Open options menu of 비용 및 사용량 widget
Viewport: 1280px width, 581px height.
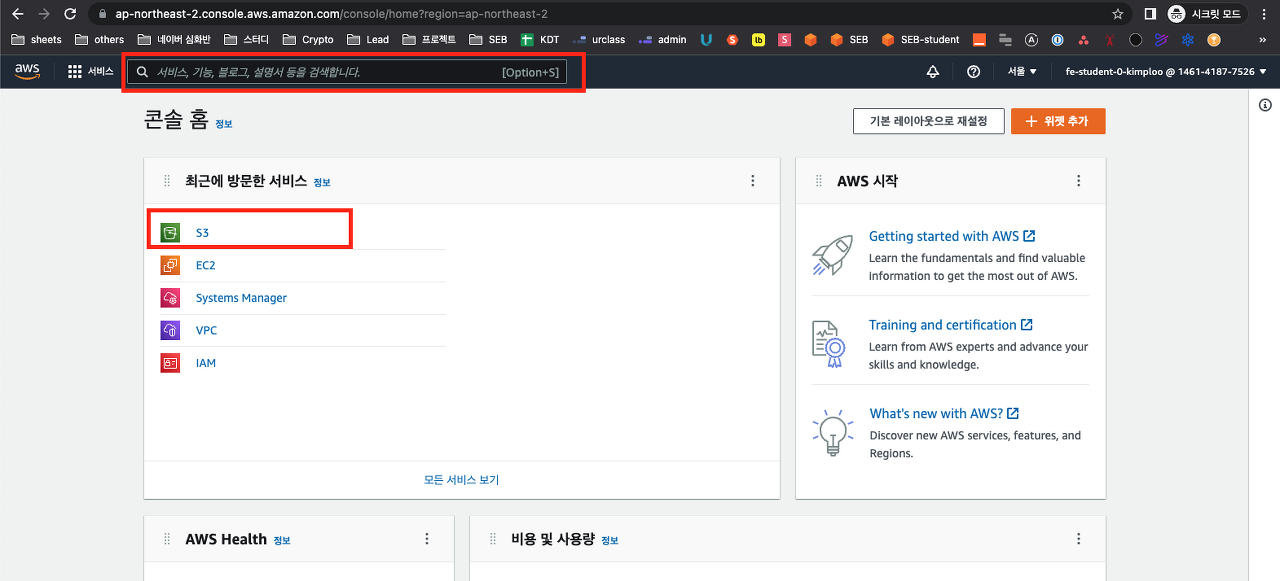(1079, 539)
